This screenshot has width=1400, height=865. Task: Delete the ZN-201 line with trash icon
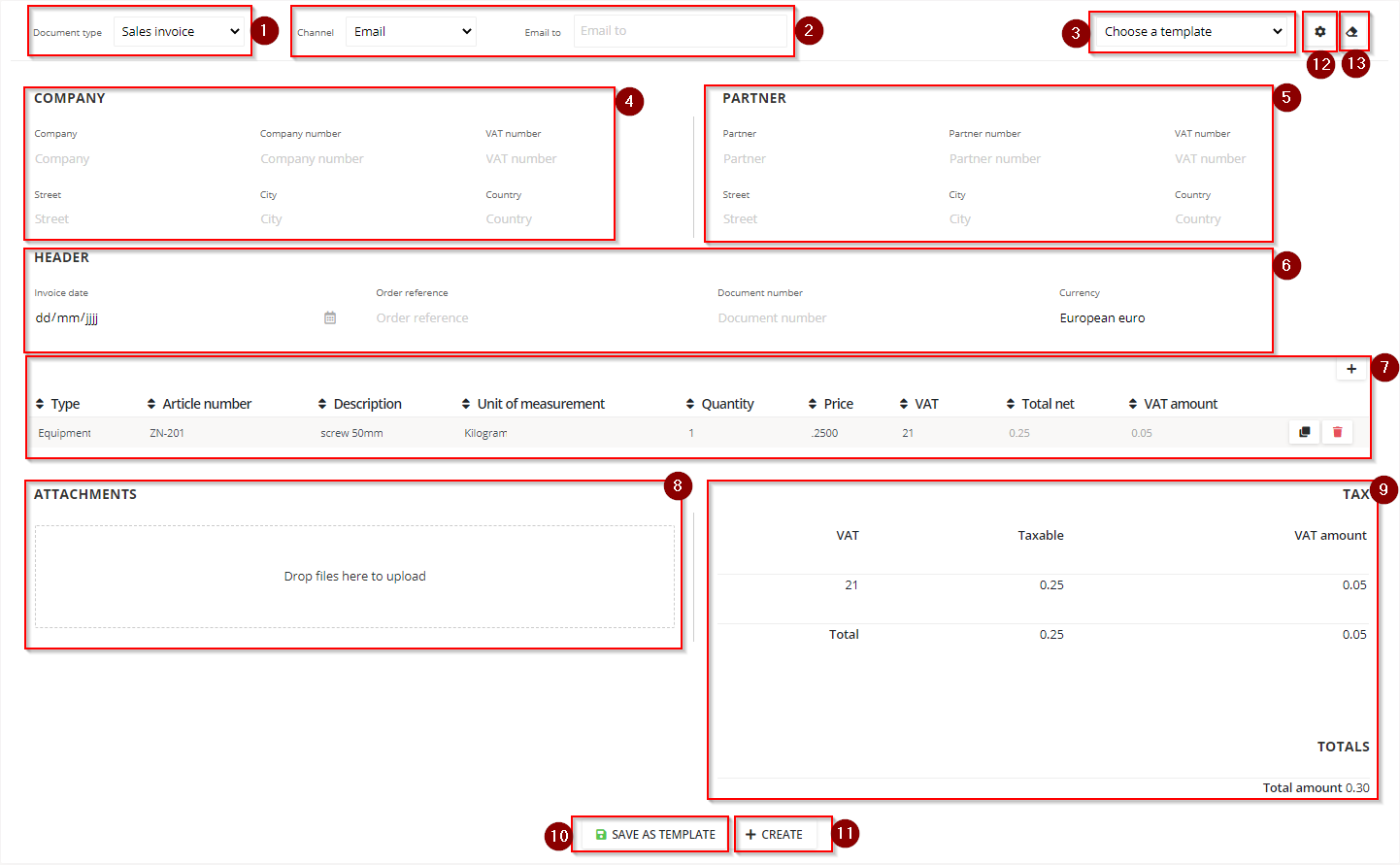[x=1337, y=432]
